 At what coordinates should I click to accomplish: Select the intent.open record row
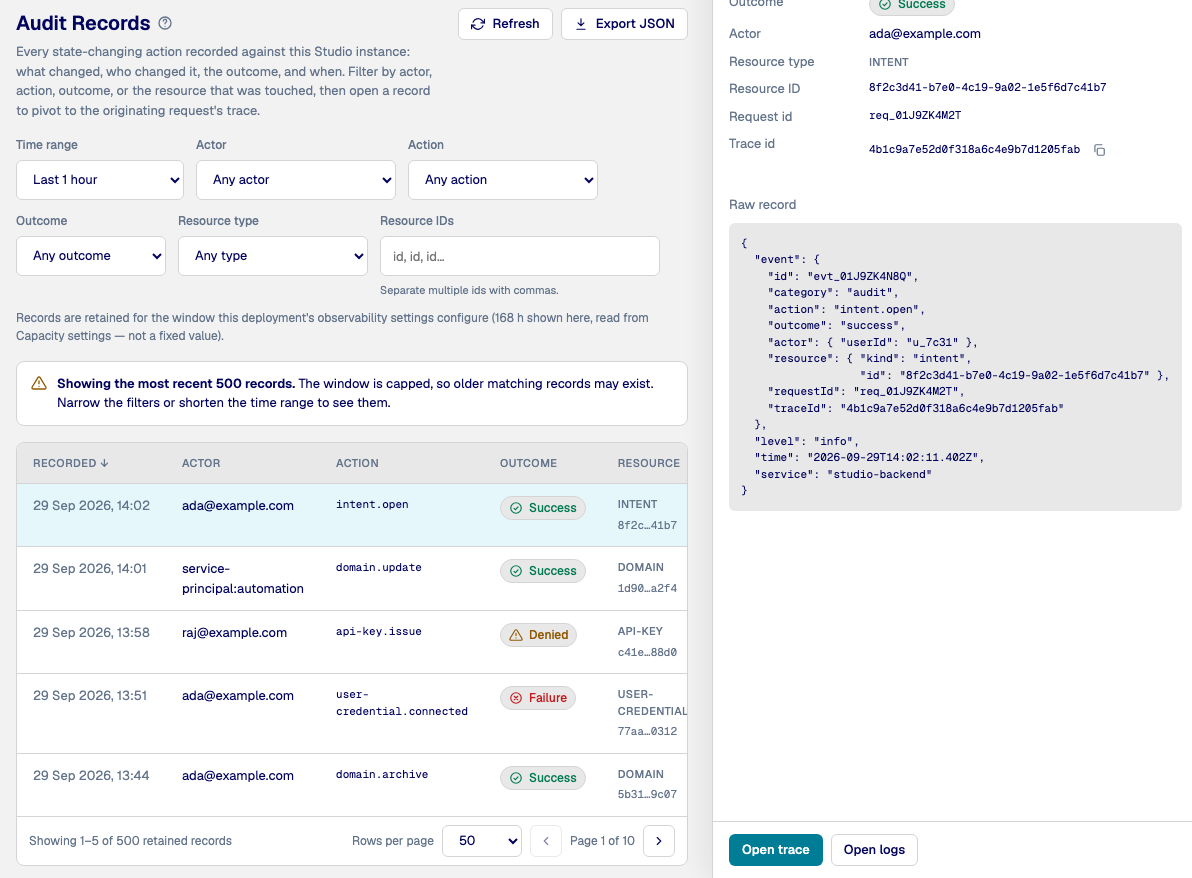pyautogui.click(x=352, y=515)
